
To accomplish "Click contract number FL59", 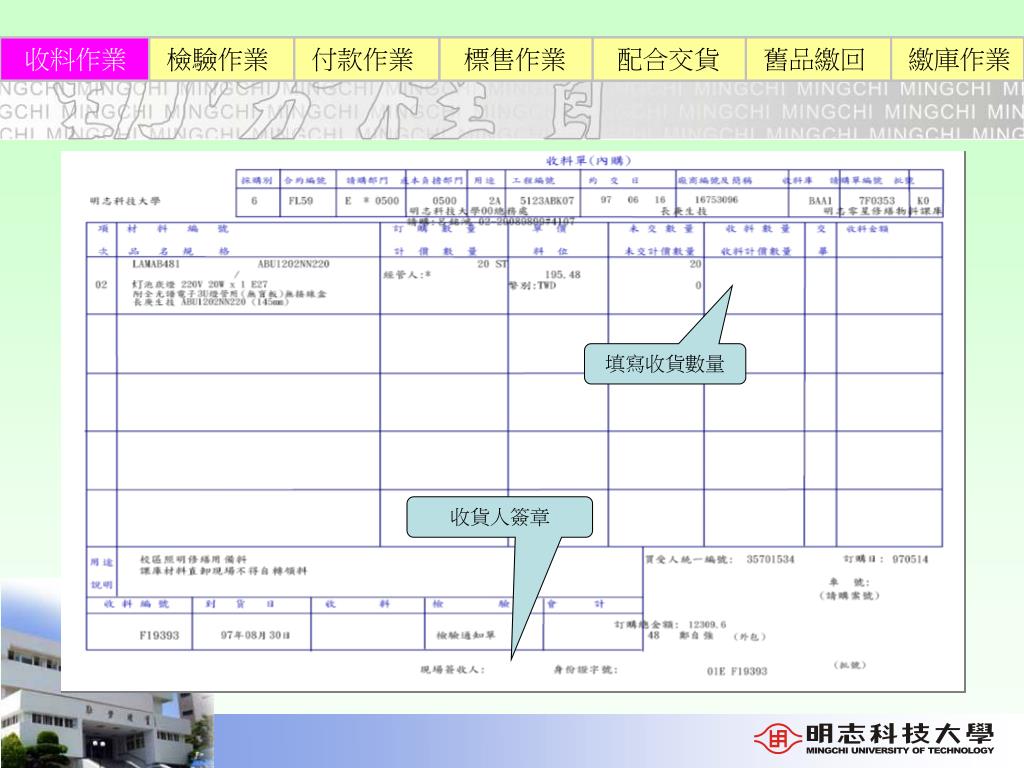I will click(x=300, y=200).
